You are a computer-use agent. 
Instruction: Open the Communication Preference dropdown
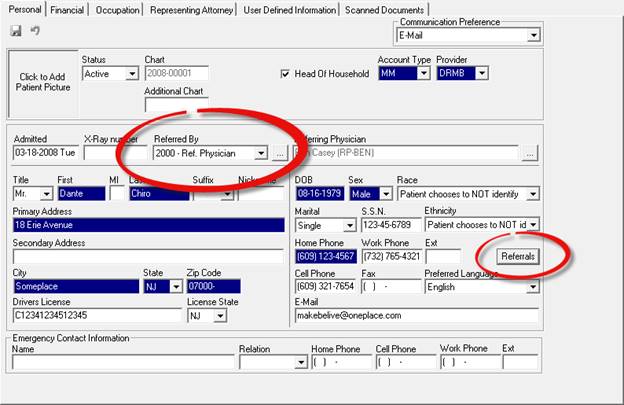pos(534,35)
